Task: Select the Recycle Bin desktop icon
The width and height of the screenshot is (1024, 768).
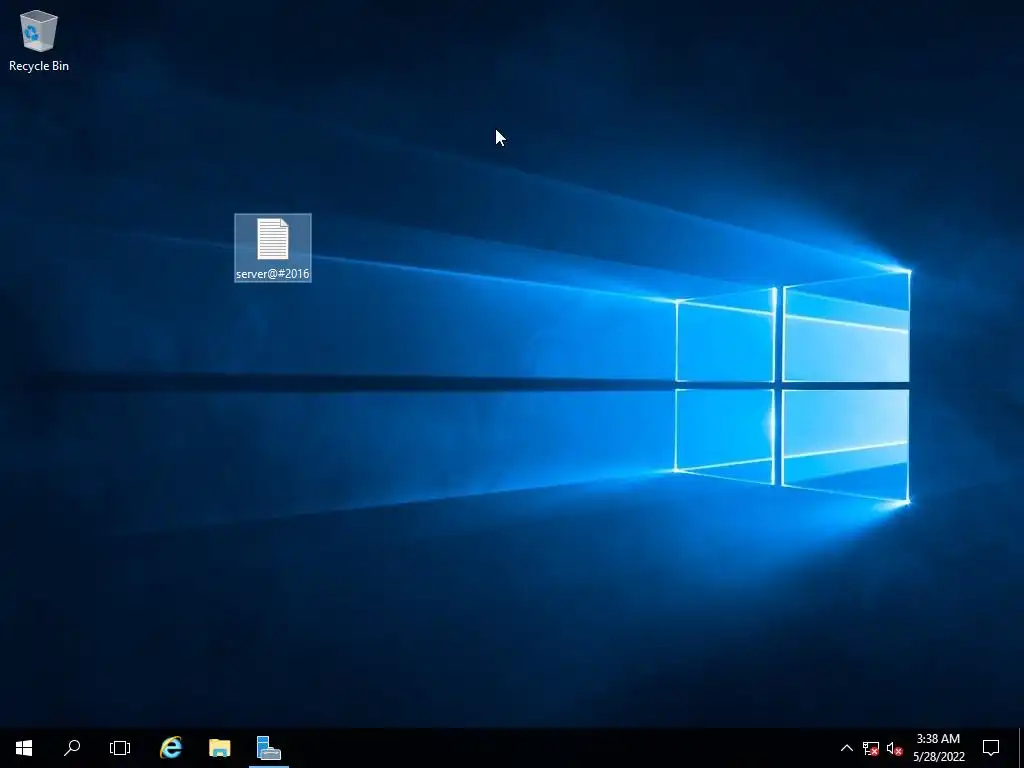Action: coord(39,40)
